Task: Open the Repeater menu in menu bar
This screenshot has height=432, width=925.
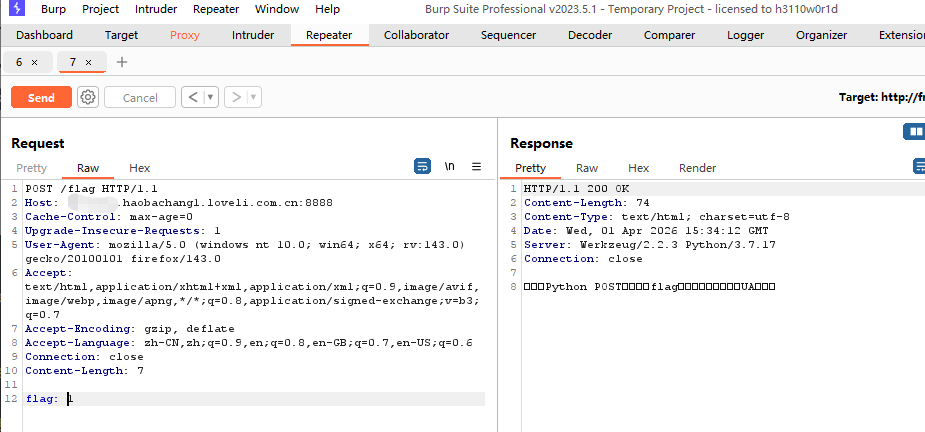Action: [216, 9]
